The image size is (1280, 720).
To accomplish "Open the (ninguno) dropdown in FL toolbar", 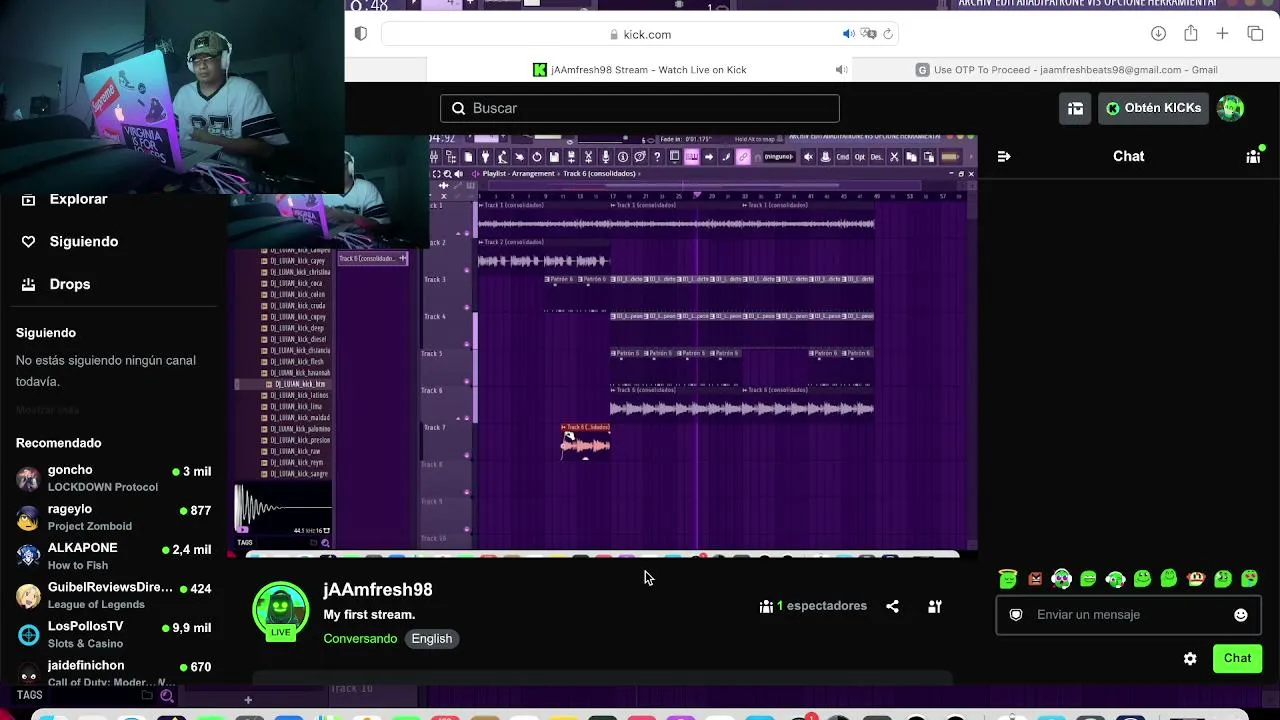I will pos(778,157).
